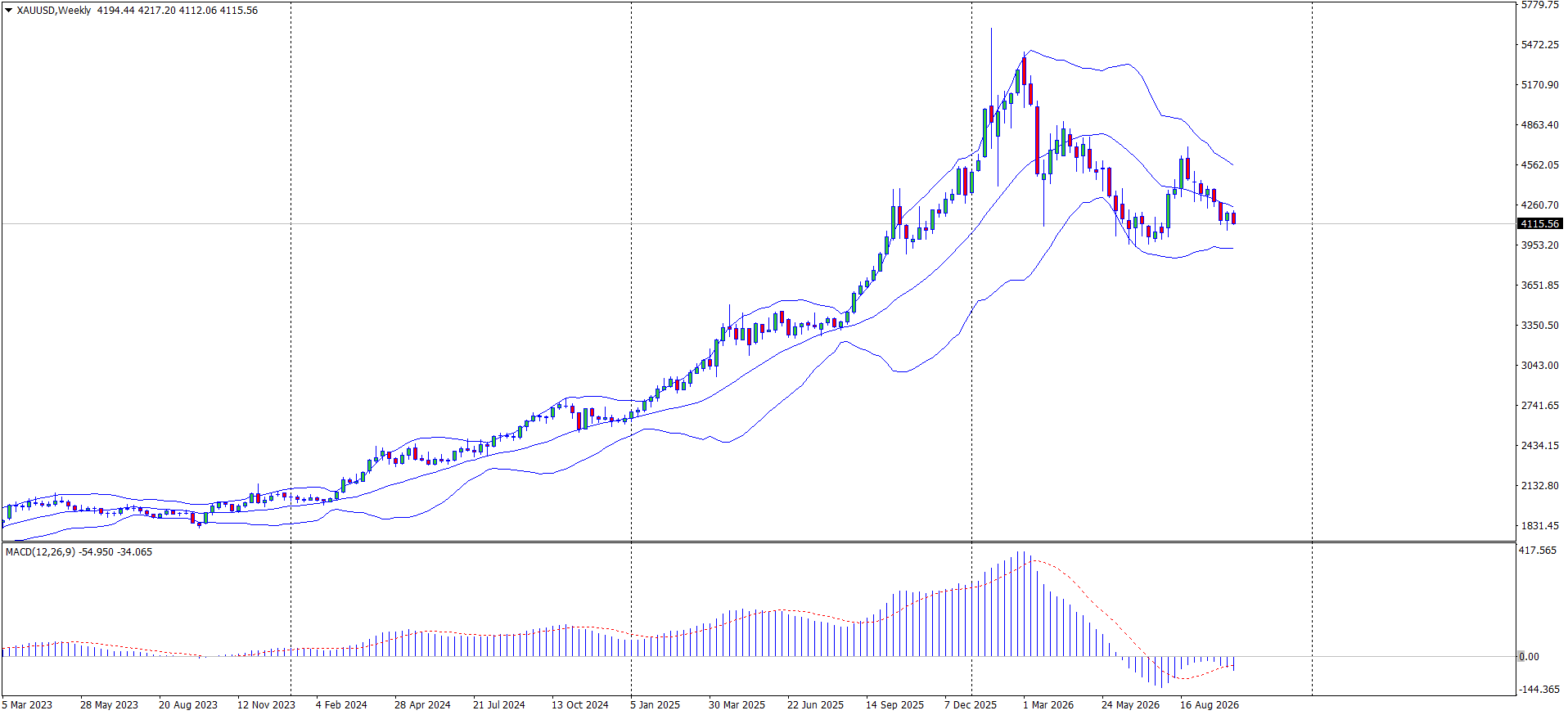Click the 21 Jul 2024 date label
This screenshot has width=1568, height=715.
(499, 705)
